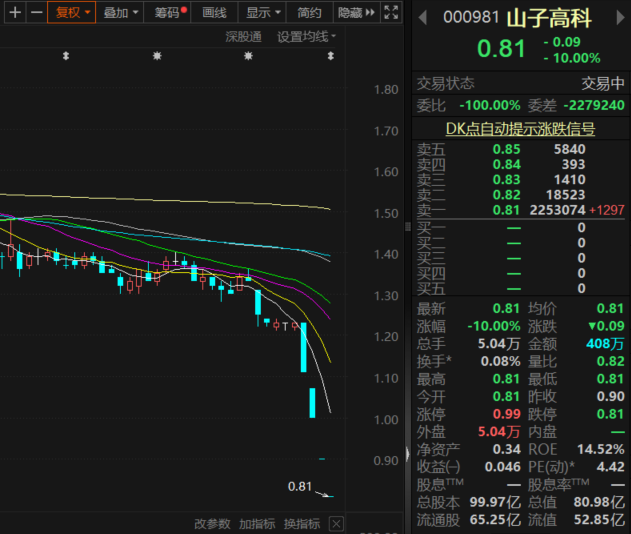Open the 复权 dropdown

tap(72, 12)
